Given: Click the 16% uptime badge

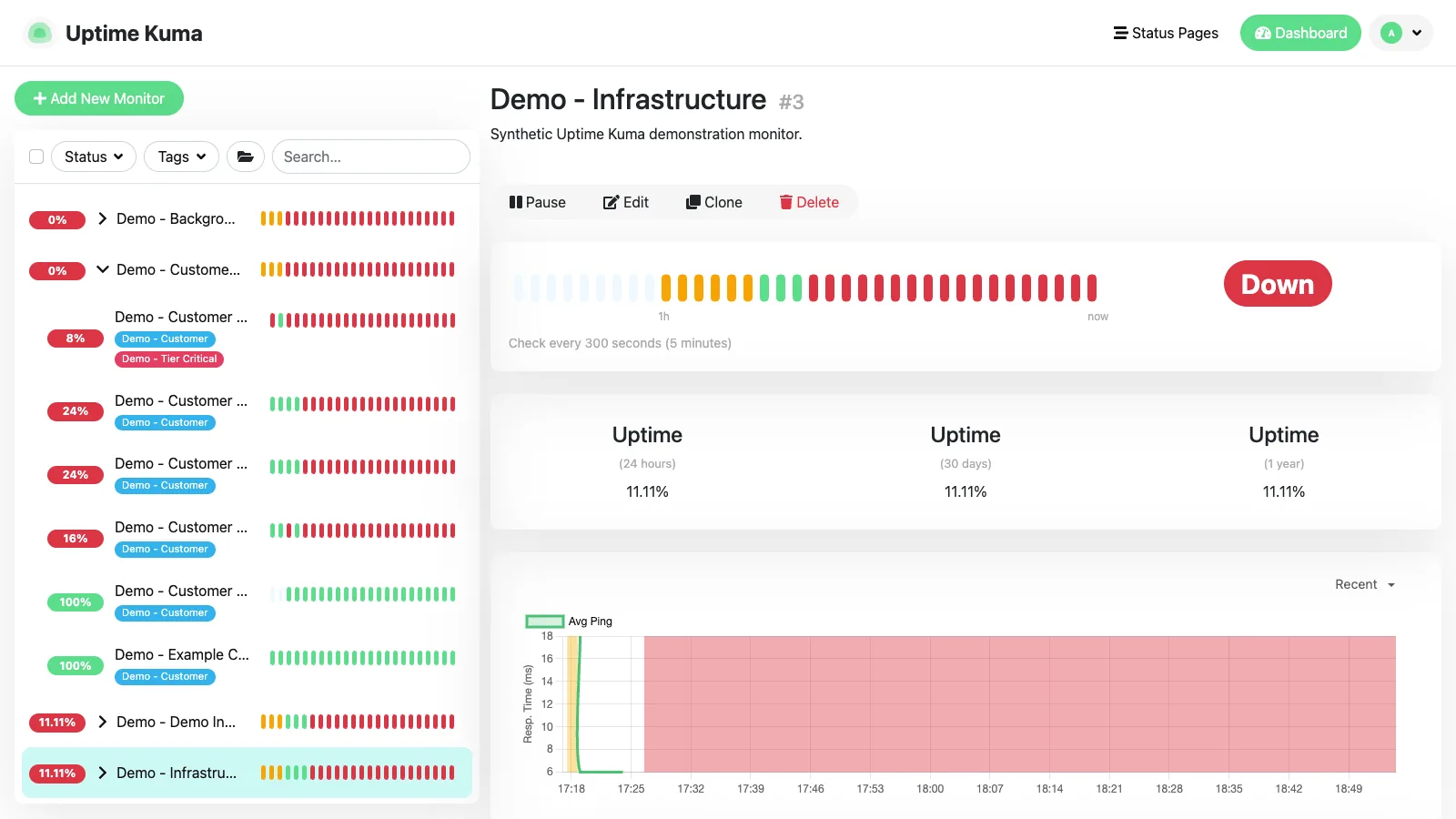Looking at the screenshot, I should tap(76, 539).
